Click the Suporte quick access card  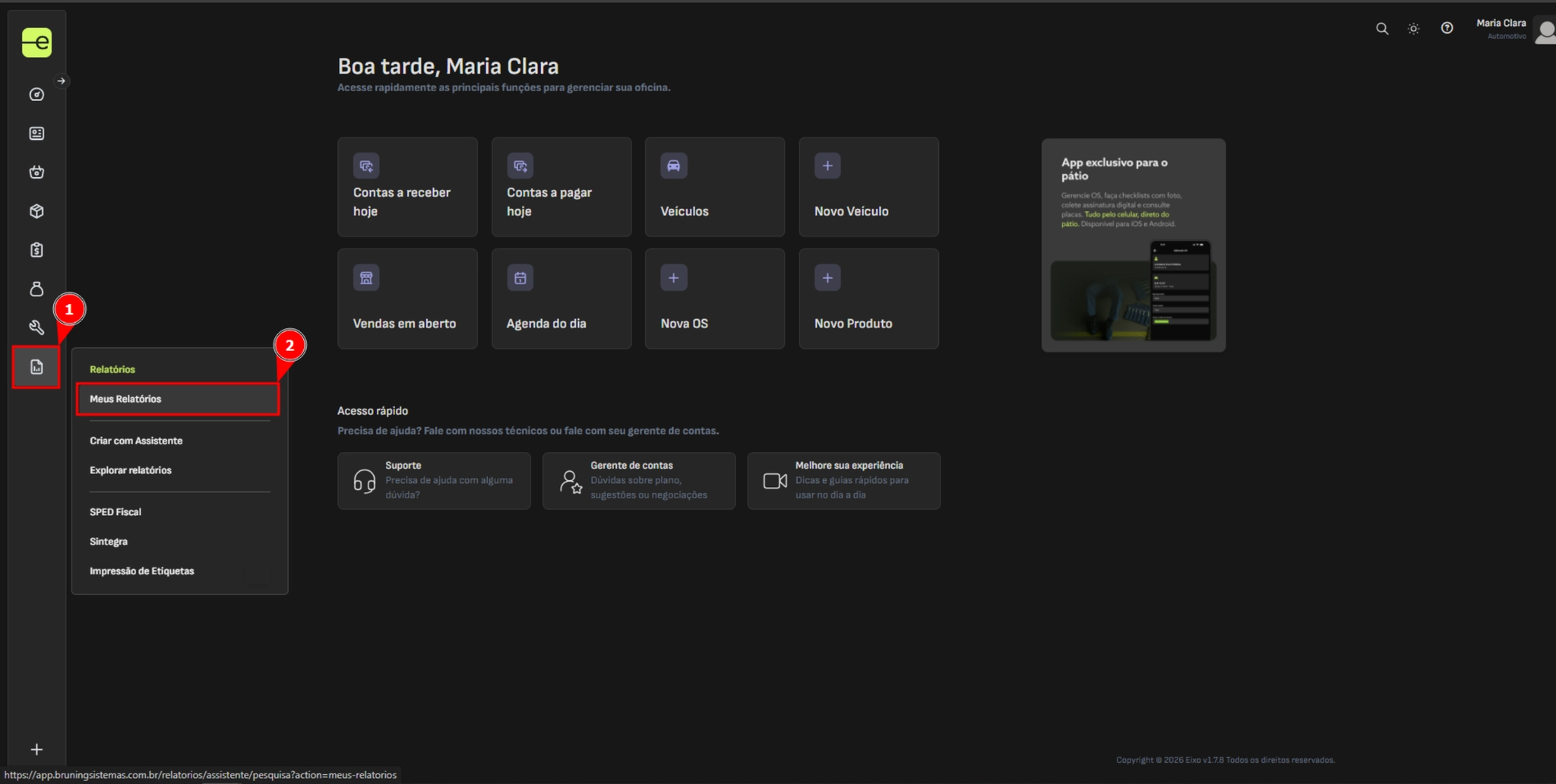coord(434,480)
